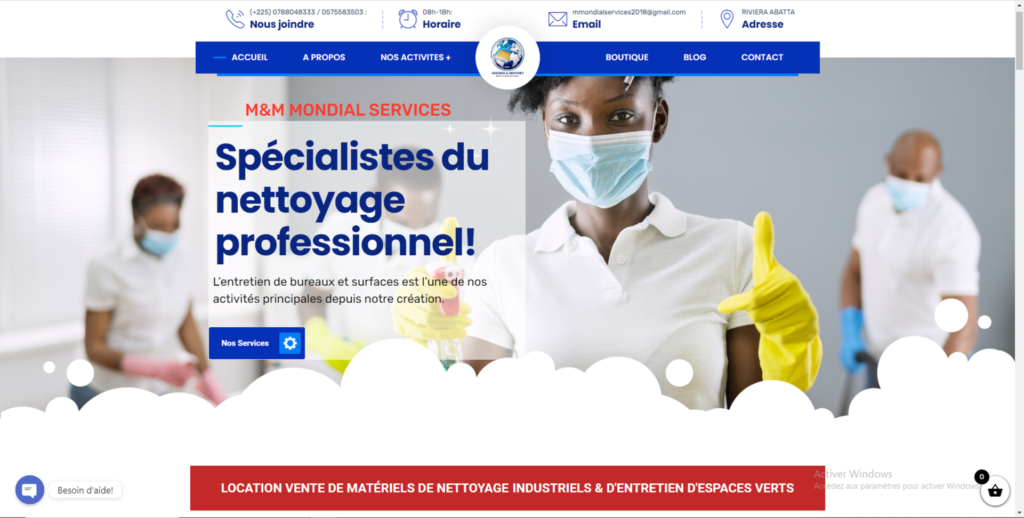The image size is (1024, 518).
Task: Go to the ACCUEIL menu item
Action: (x=249, y=57)
